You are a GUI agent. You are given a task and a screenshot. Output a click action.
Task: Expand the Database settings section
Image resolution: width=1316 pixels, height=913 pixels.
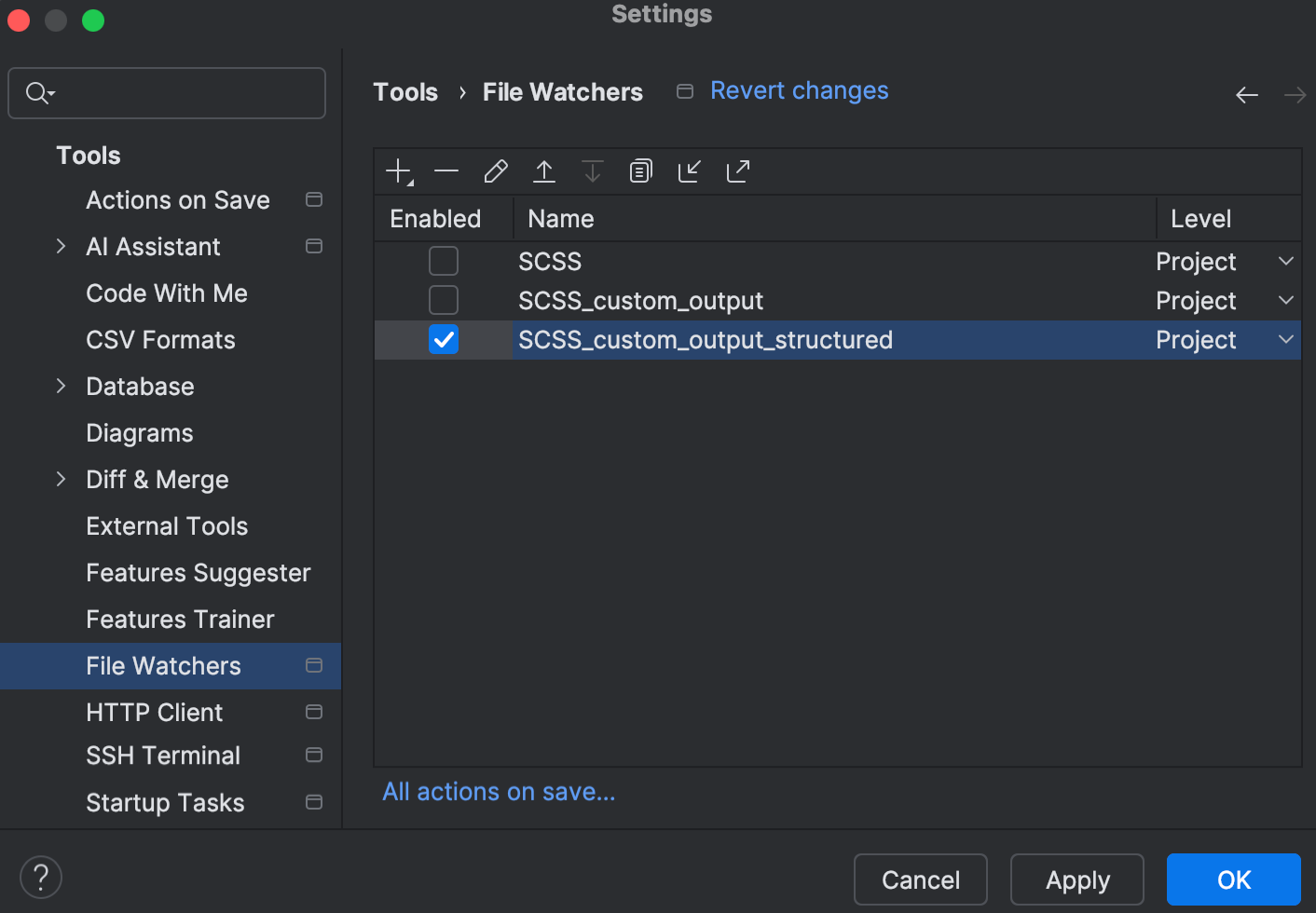[x=61, y=386]
